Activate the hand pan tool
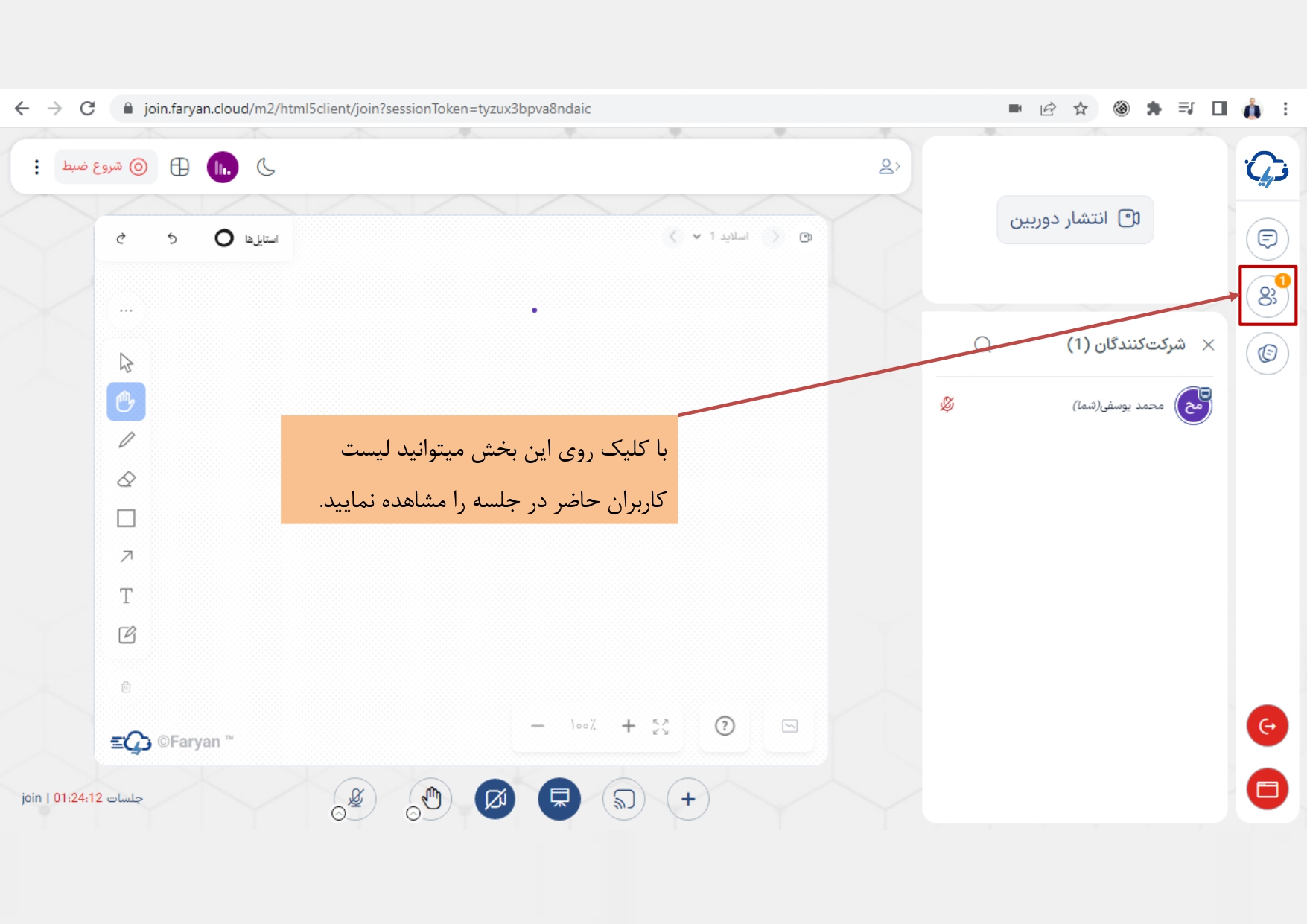The height and width of the screenshot is (924, 1307). (127, 402)
